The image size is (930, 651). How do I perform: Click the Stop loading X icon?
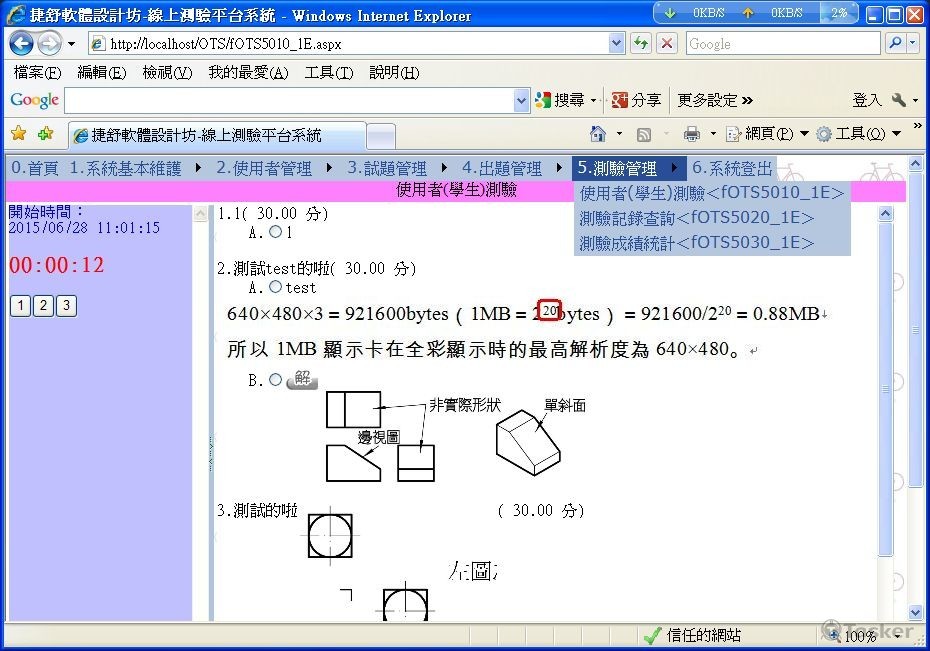[667, 44]
